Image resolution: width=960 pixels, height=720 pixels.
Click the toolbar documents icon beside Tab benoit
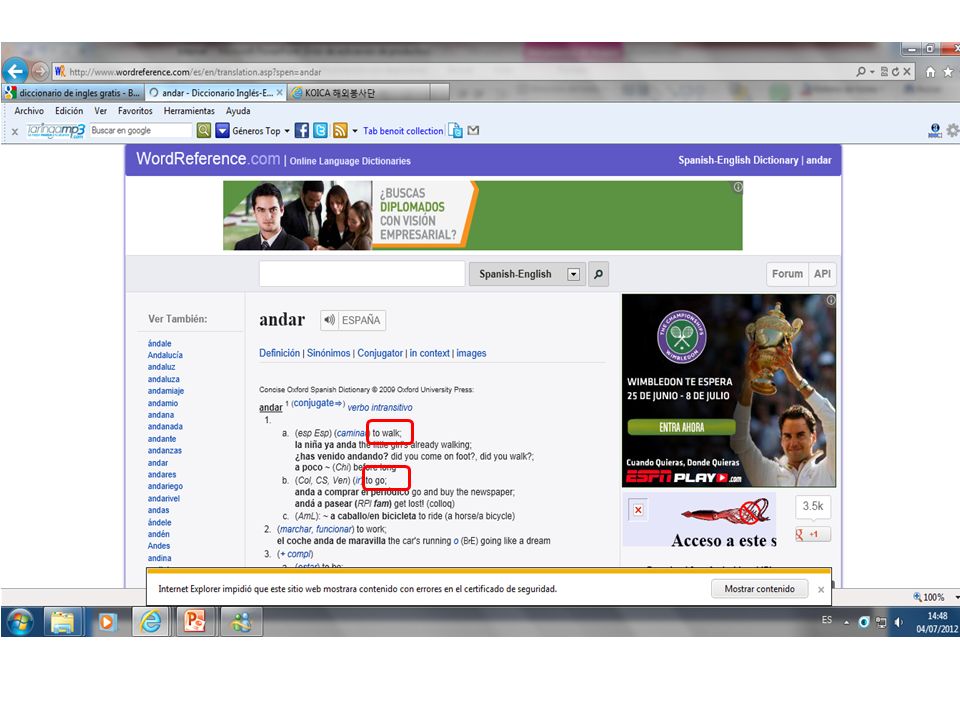[x=456, y=130]
